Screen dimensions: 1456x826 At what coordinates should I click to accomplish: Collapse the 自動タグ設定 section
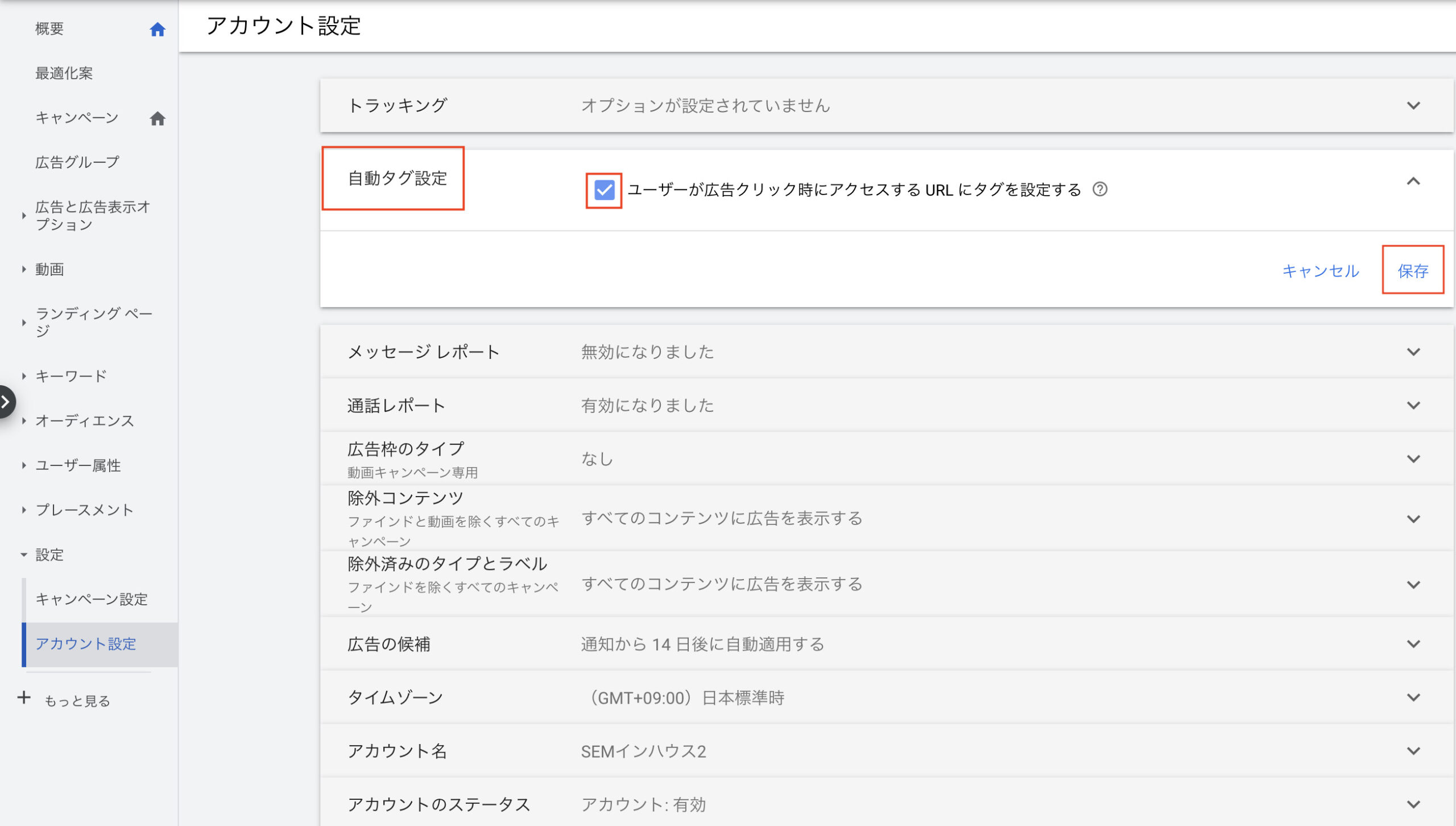click(x=1413, y=181)
